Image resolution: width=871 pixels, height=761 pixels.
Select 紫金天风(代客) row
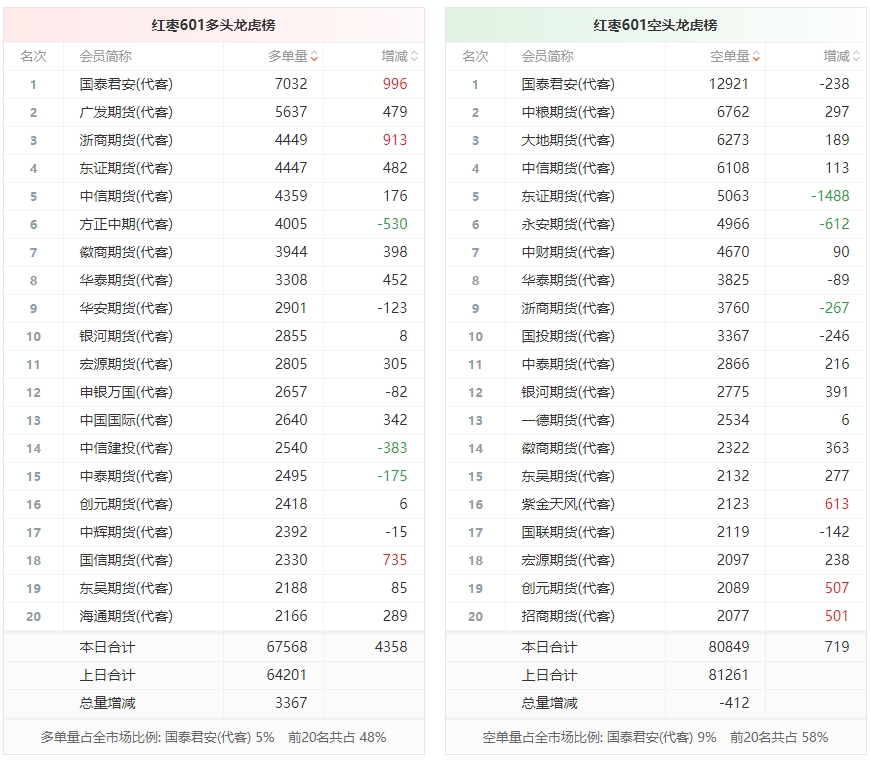[x=656, y=504]
